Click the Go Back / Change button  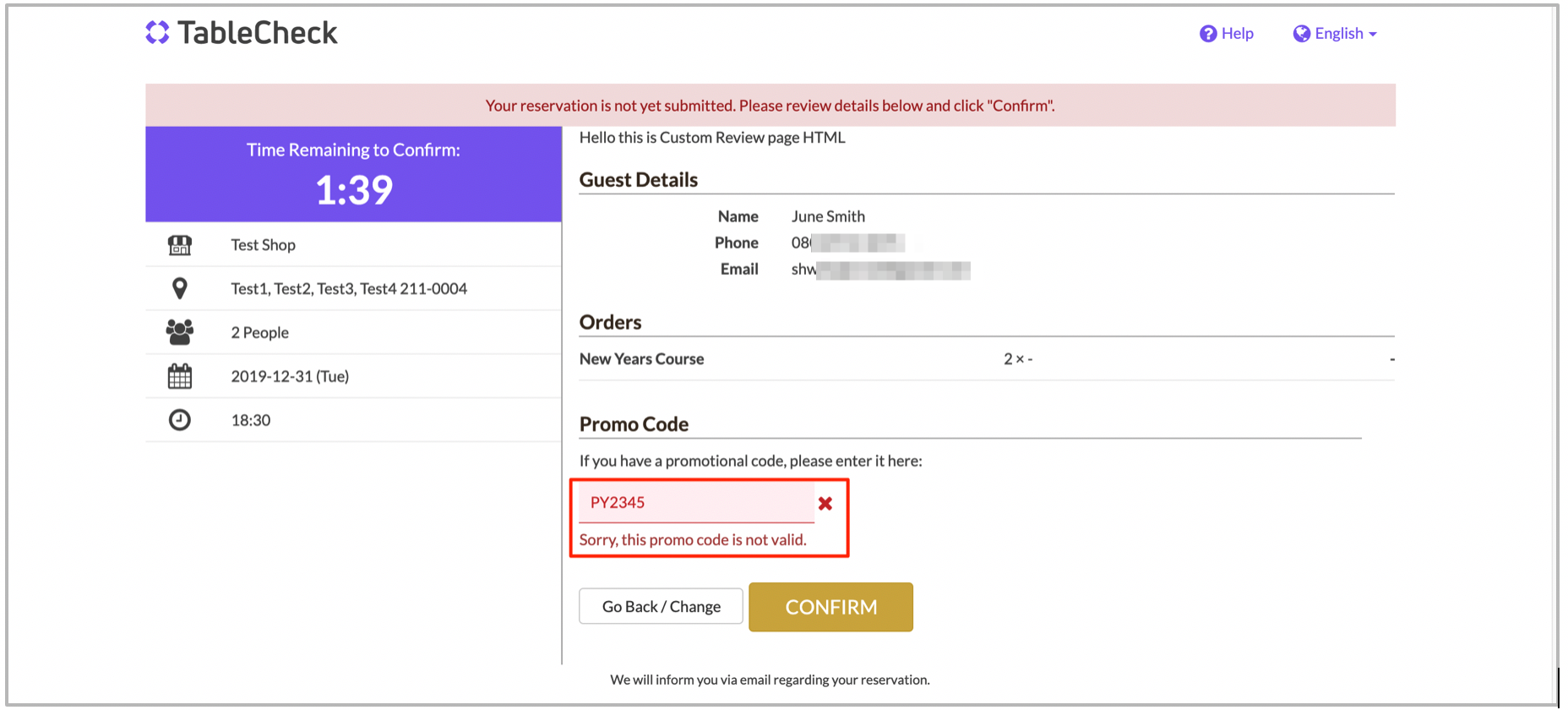(661, 606)
